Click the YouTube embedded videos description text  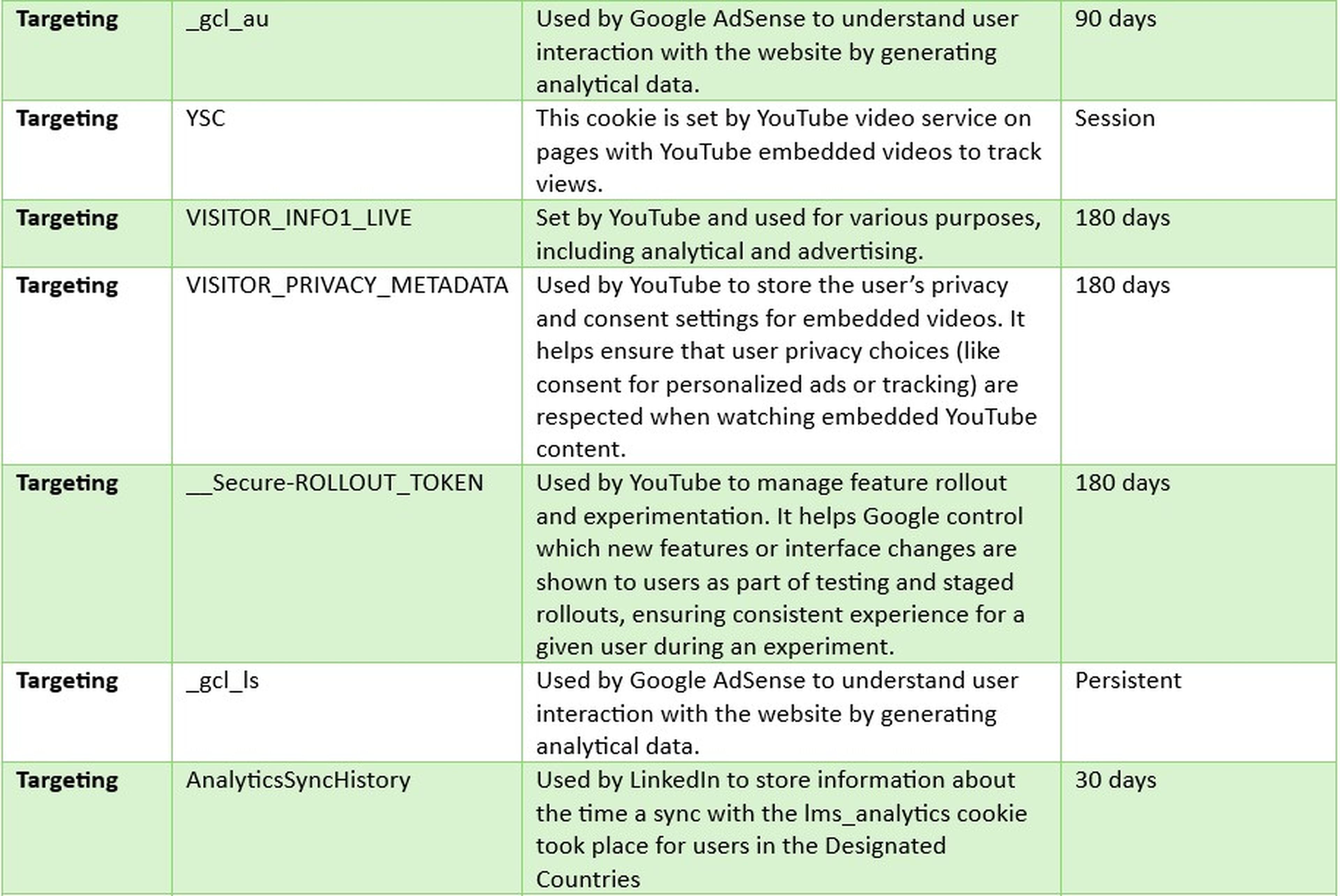[x=789, y=151]
